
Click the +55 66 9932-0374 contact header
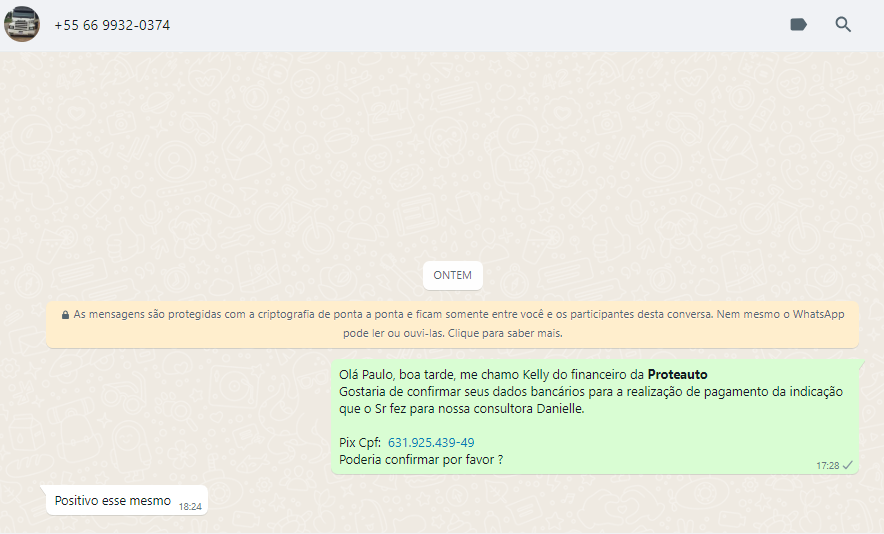(112, 25)
